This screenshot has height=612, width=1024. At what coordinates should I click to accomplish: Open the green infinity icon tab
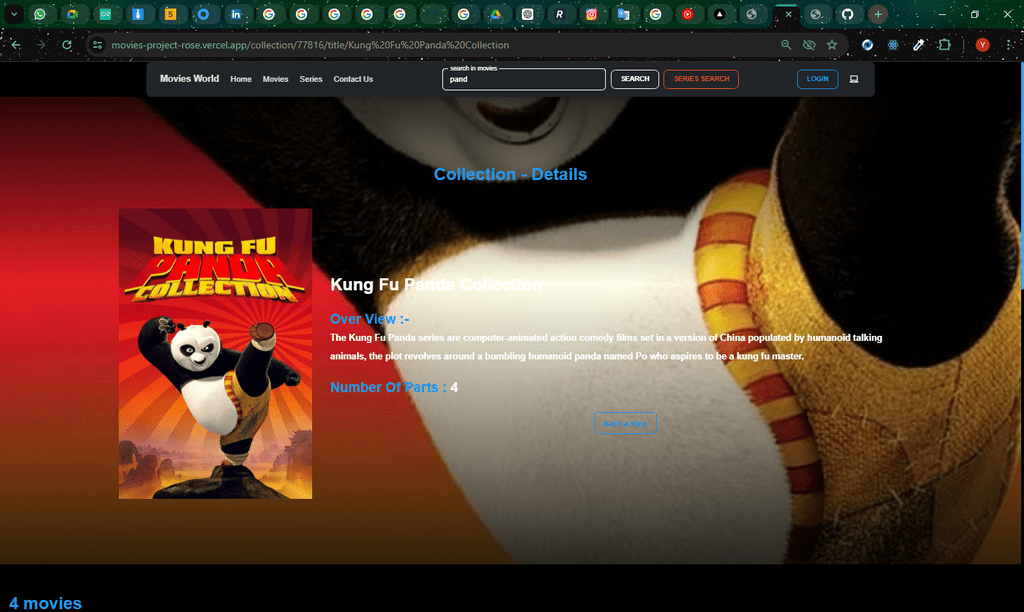pyautogui.click(x=105, y=14)
